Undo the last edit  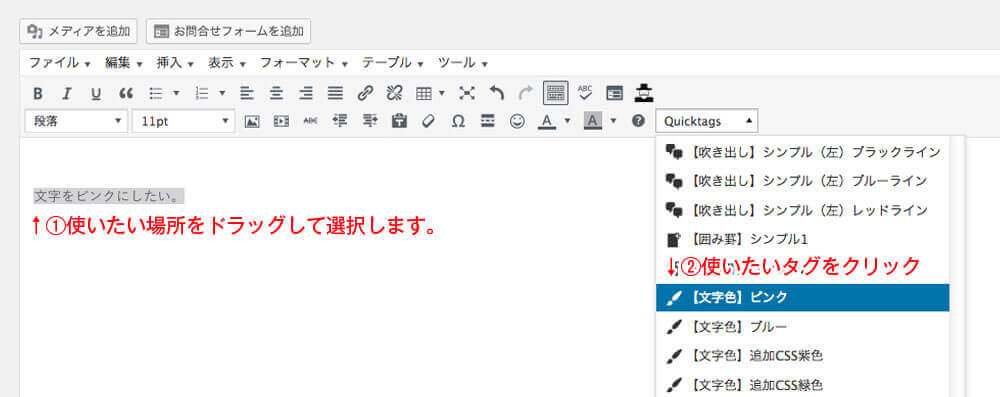pyautogui.click(x=497, y=93)
